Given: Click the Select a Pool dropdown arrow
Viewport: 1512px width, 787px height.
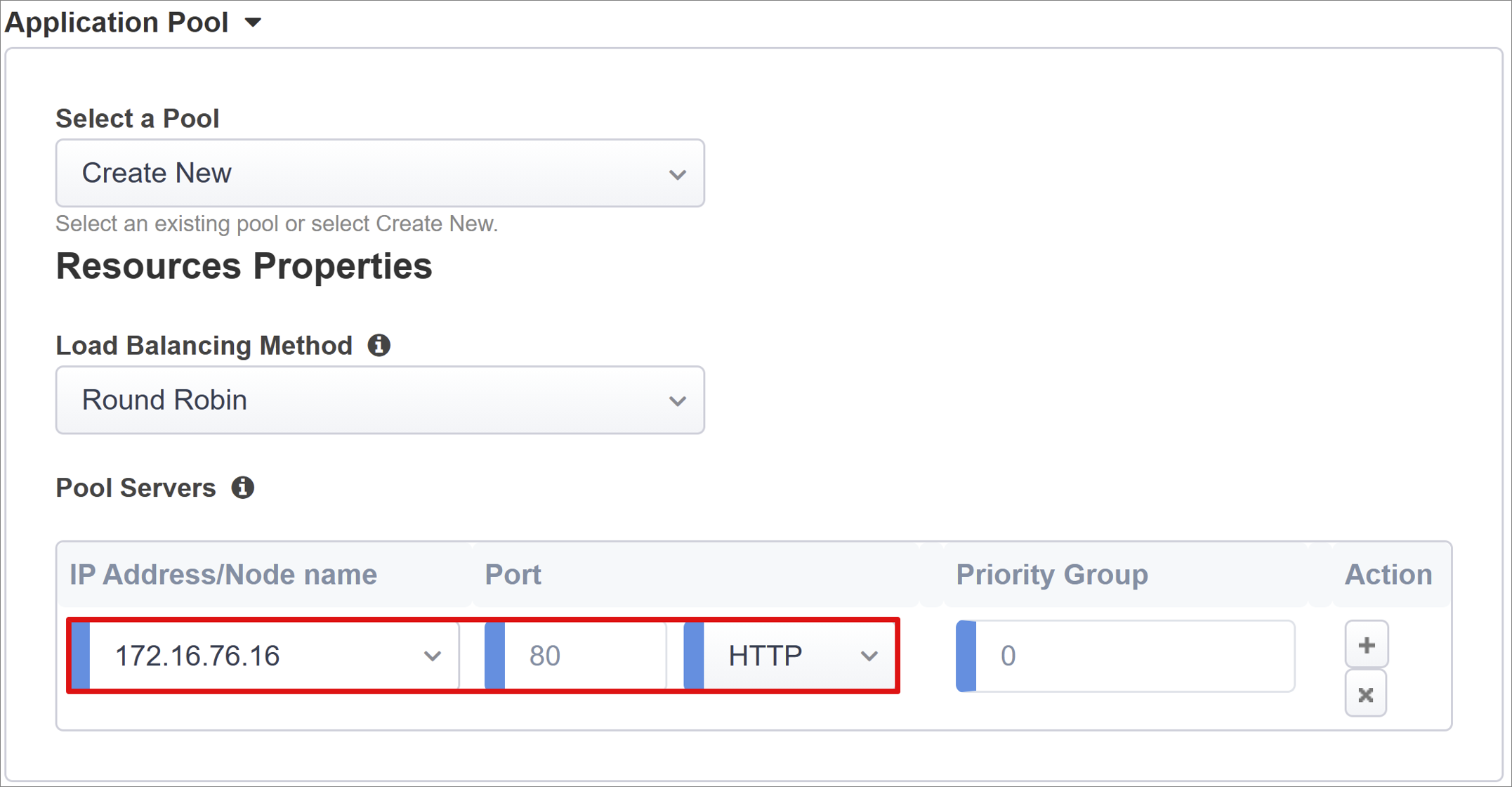Looking at the screenshot, I should tap(679, 173).
